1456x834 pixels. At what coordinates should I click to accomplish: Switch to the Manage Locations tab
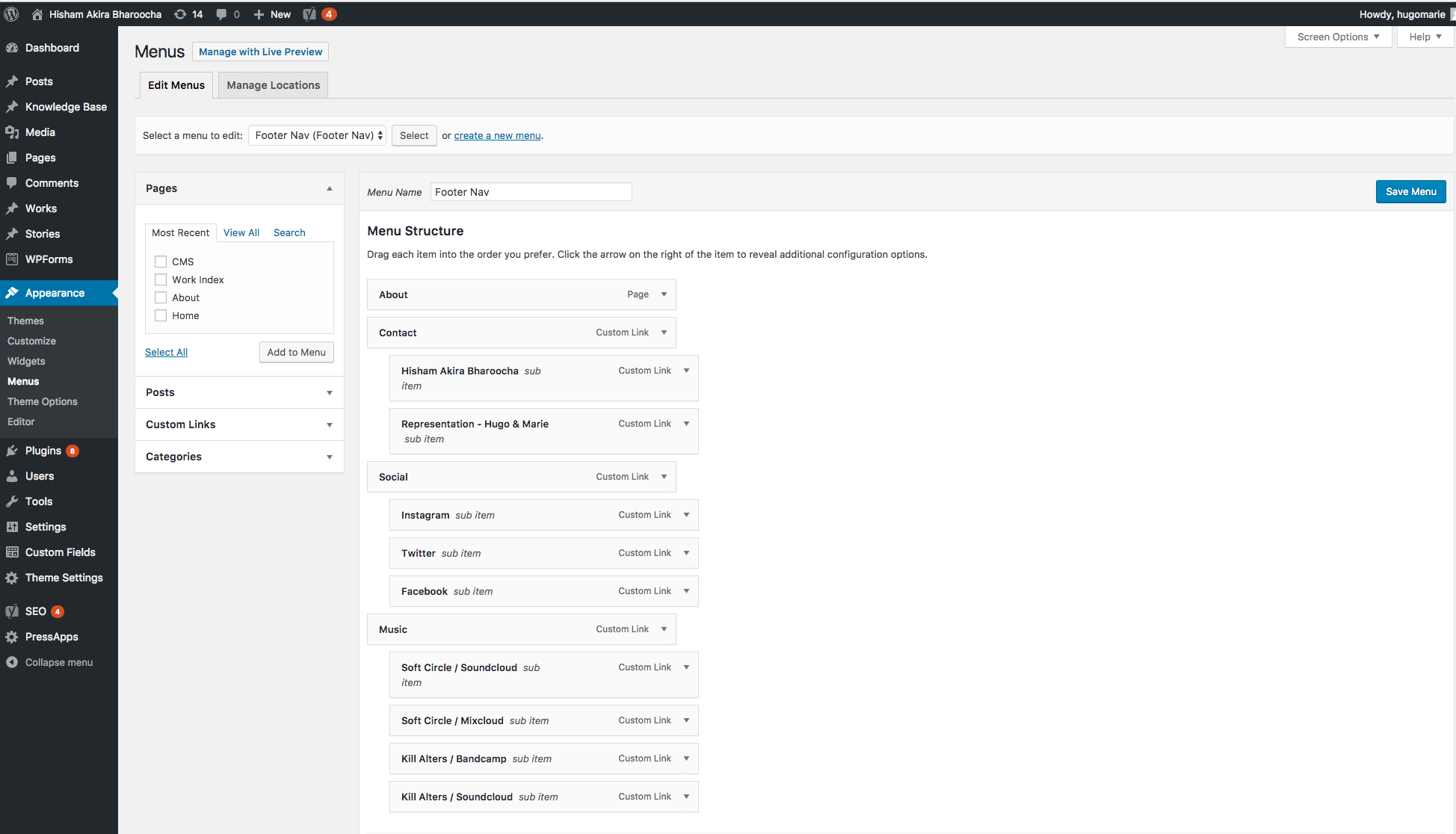(x=274, y=85)
